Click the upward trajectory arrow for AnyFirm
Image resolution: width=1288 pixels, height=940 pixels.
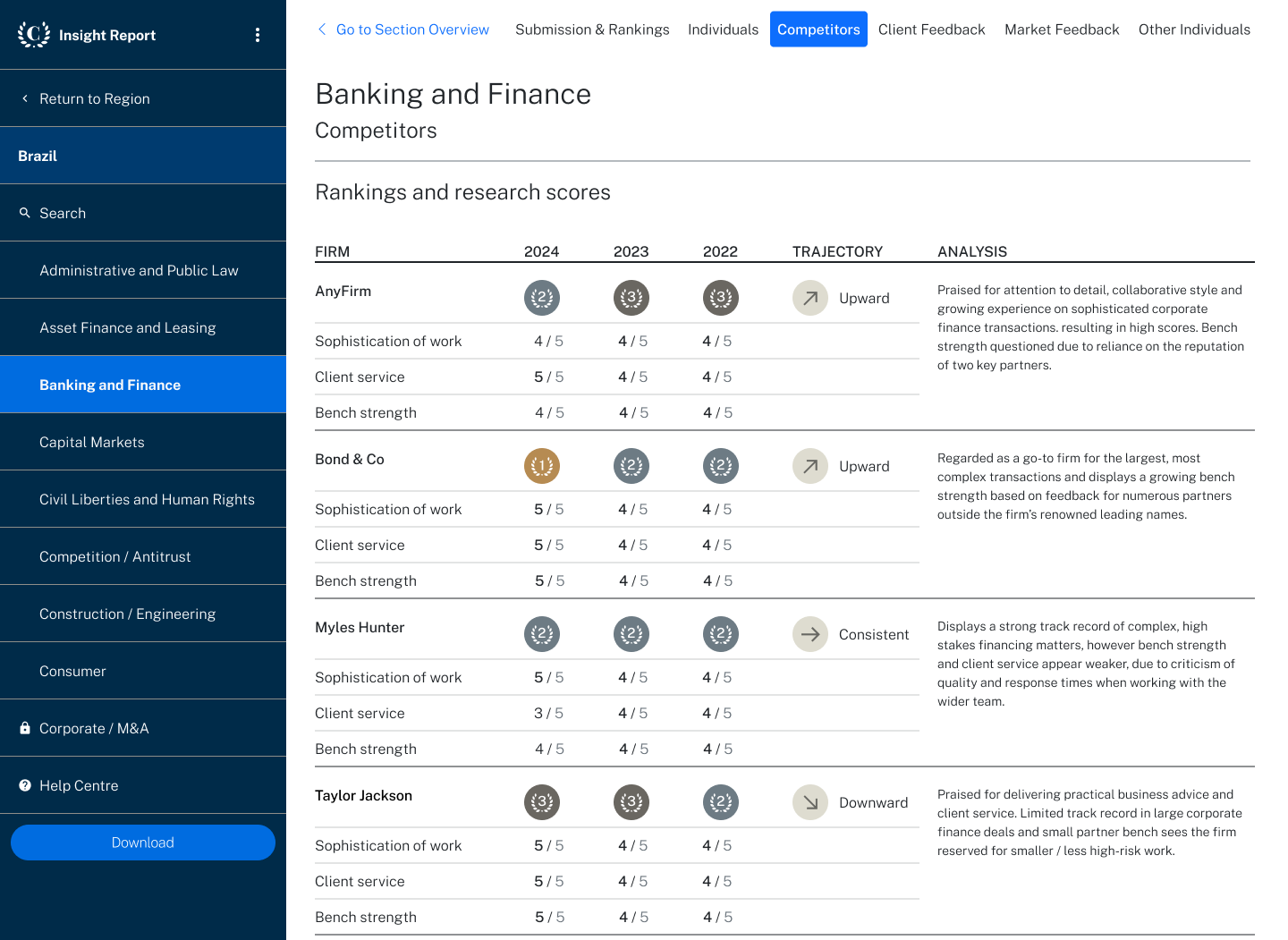[809, 298]
